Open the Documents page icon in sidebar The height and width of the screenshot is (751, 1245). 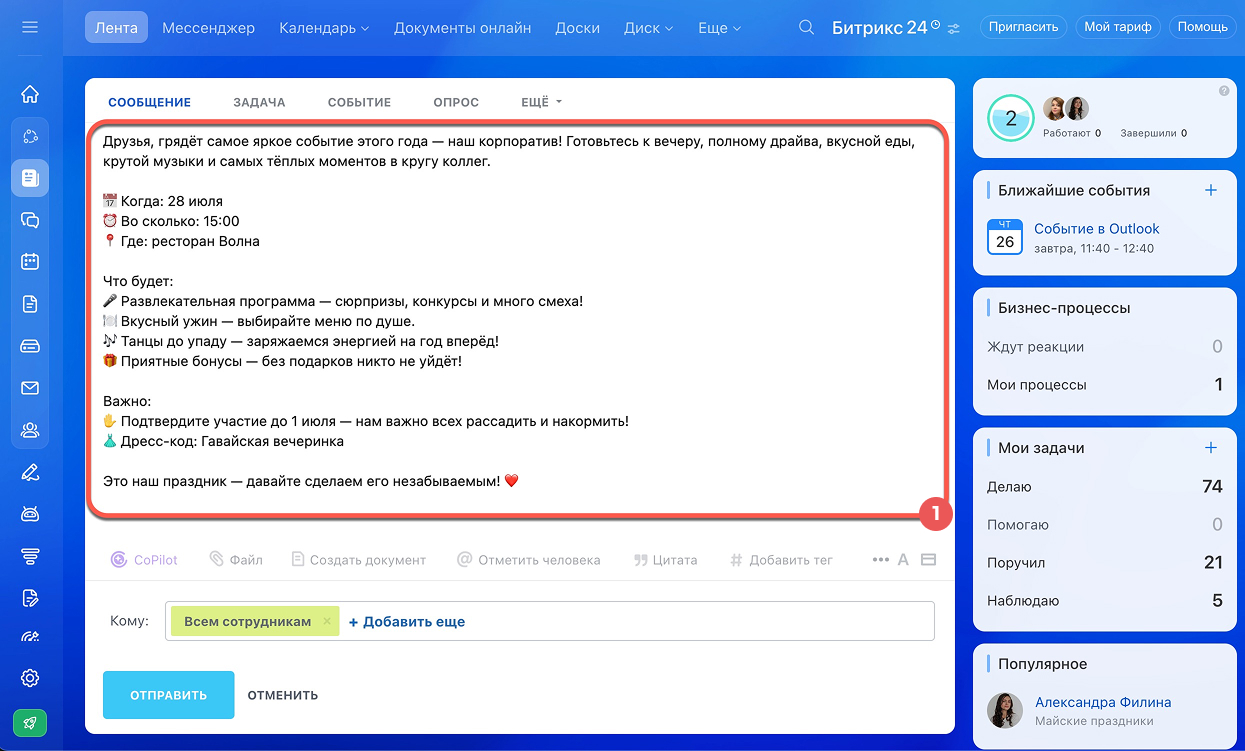coord(30,304)
